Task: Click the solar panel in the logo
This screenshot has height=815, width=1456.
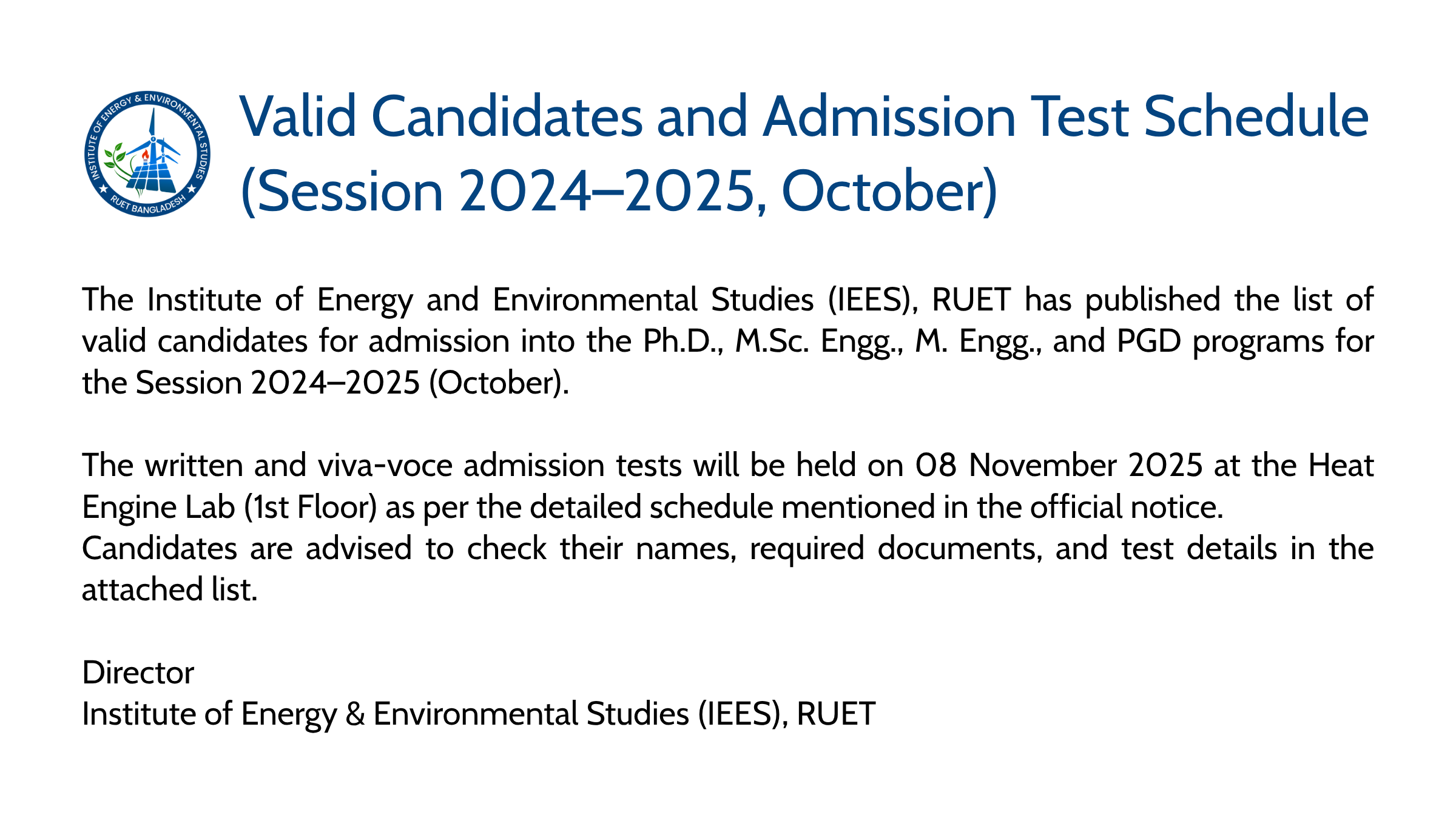Action: coord(150,178)
